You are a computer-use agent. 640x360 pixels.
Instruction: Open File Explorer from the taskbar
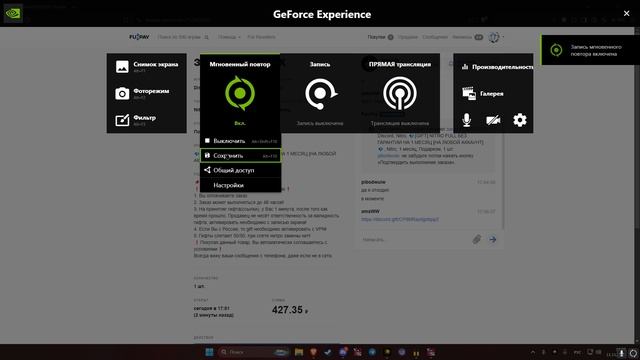tap(299, 352)
